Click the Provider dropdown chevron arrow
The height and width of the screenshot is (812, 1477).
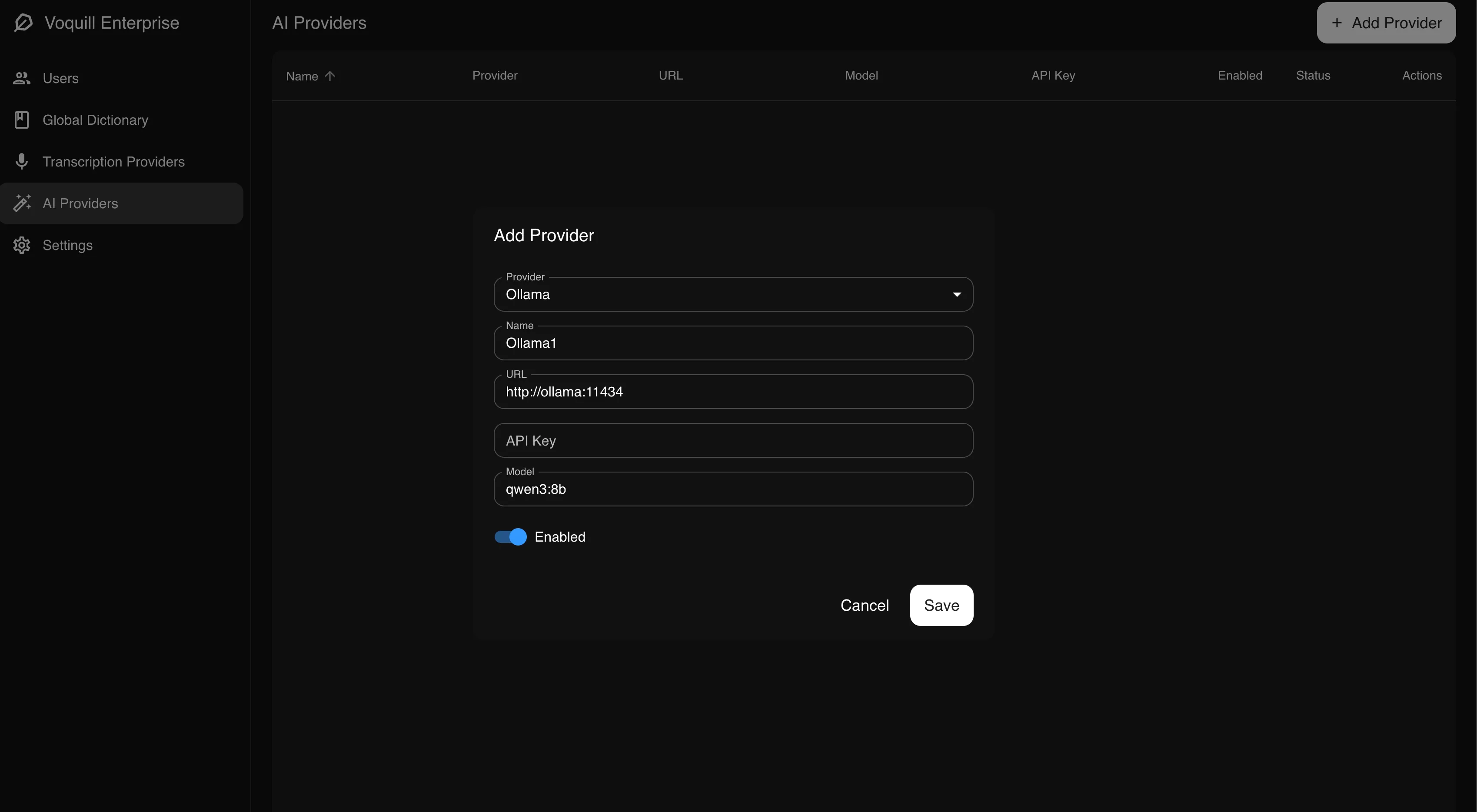pyautogui.click(x=956, y=294)
